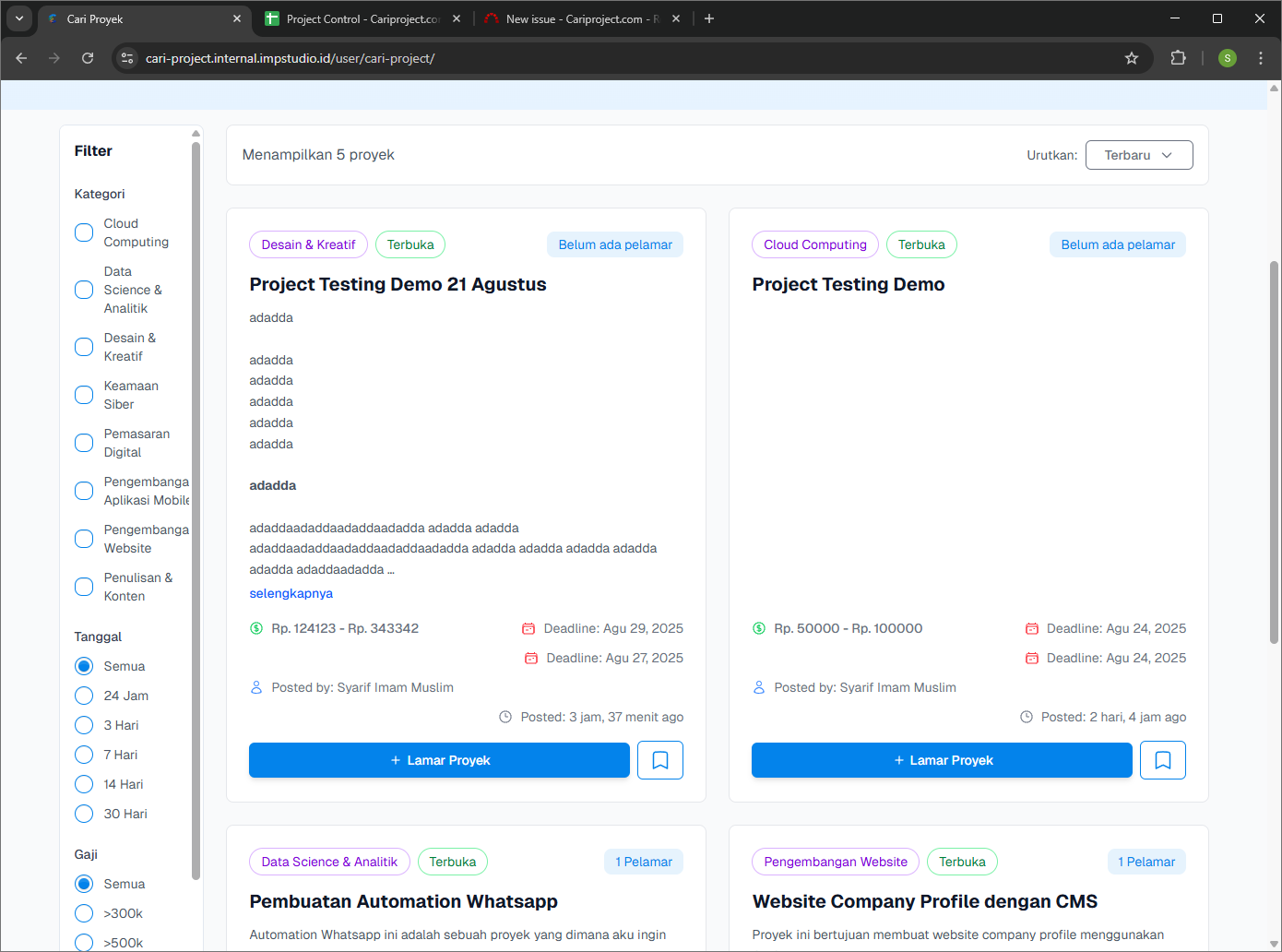Open a new browser tab

point(709,18)
